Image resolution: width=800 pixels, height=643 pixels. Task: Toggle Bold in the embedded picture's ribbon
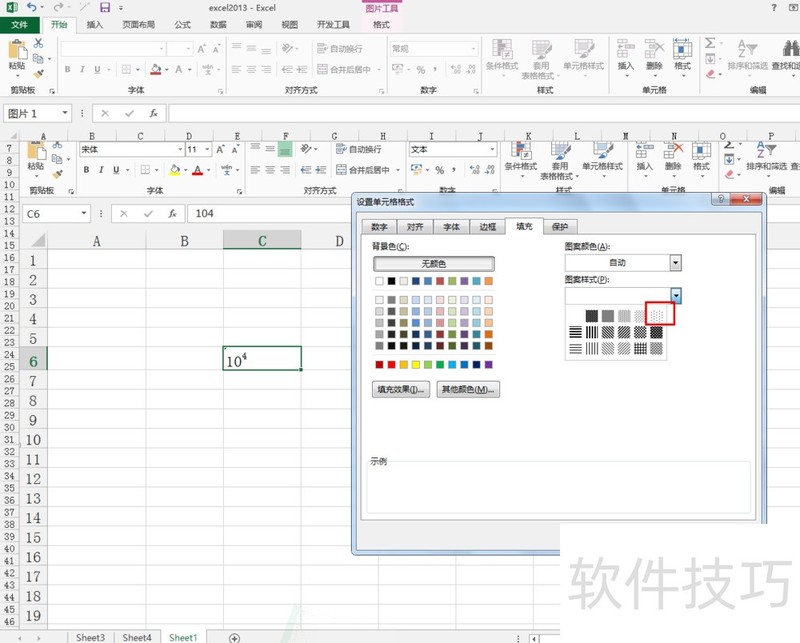pos(86,170)
